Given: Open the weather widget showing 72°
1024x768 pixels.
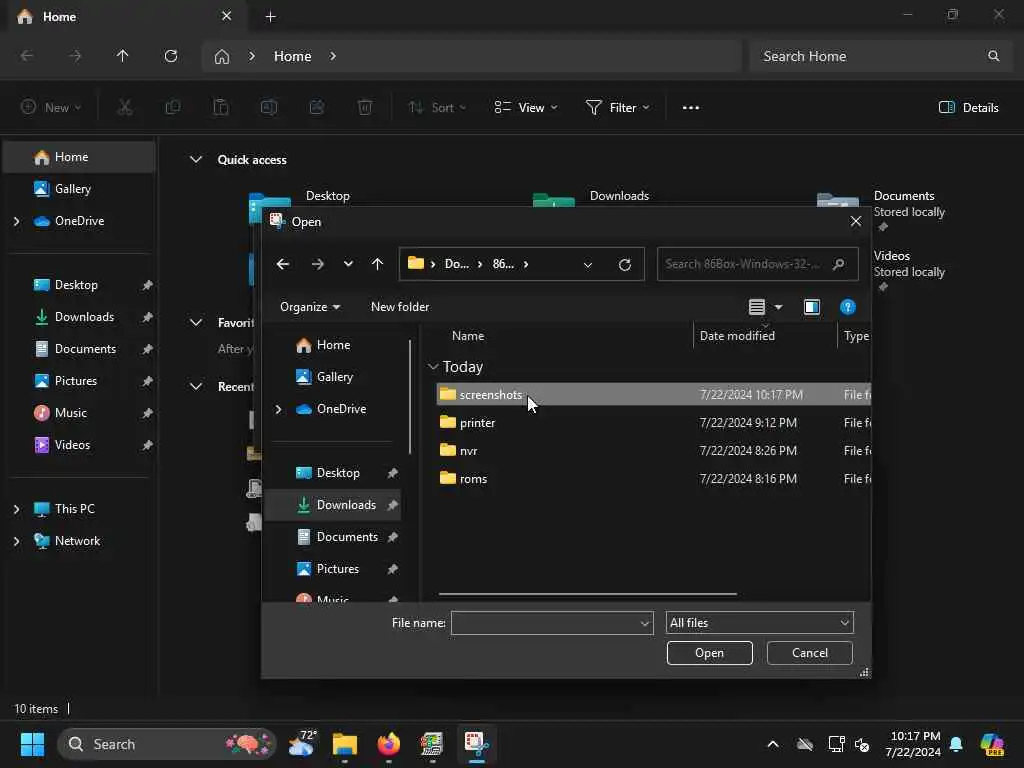Looking at the screenshot, I should pos(302,744).
